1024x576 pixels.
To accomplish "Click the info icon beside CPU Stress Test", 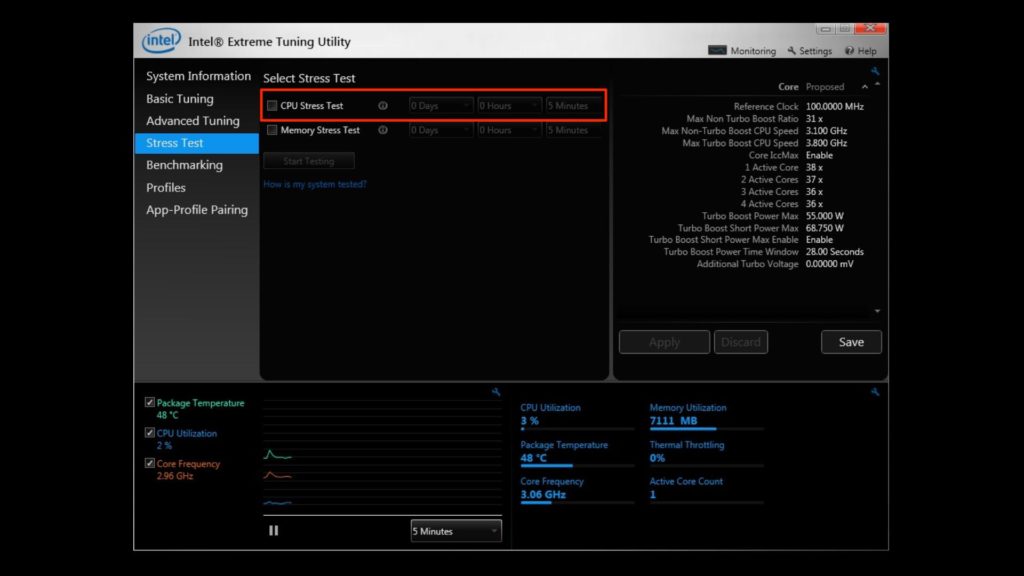I will (x=383, y=105).
